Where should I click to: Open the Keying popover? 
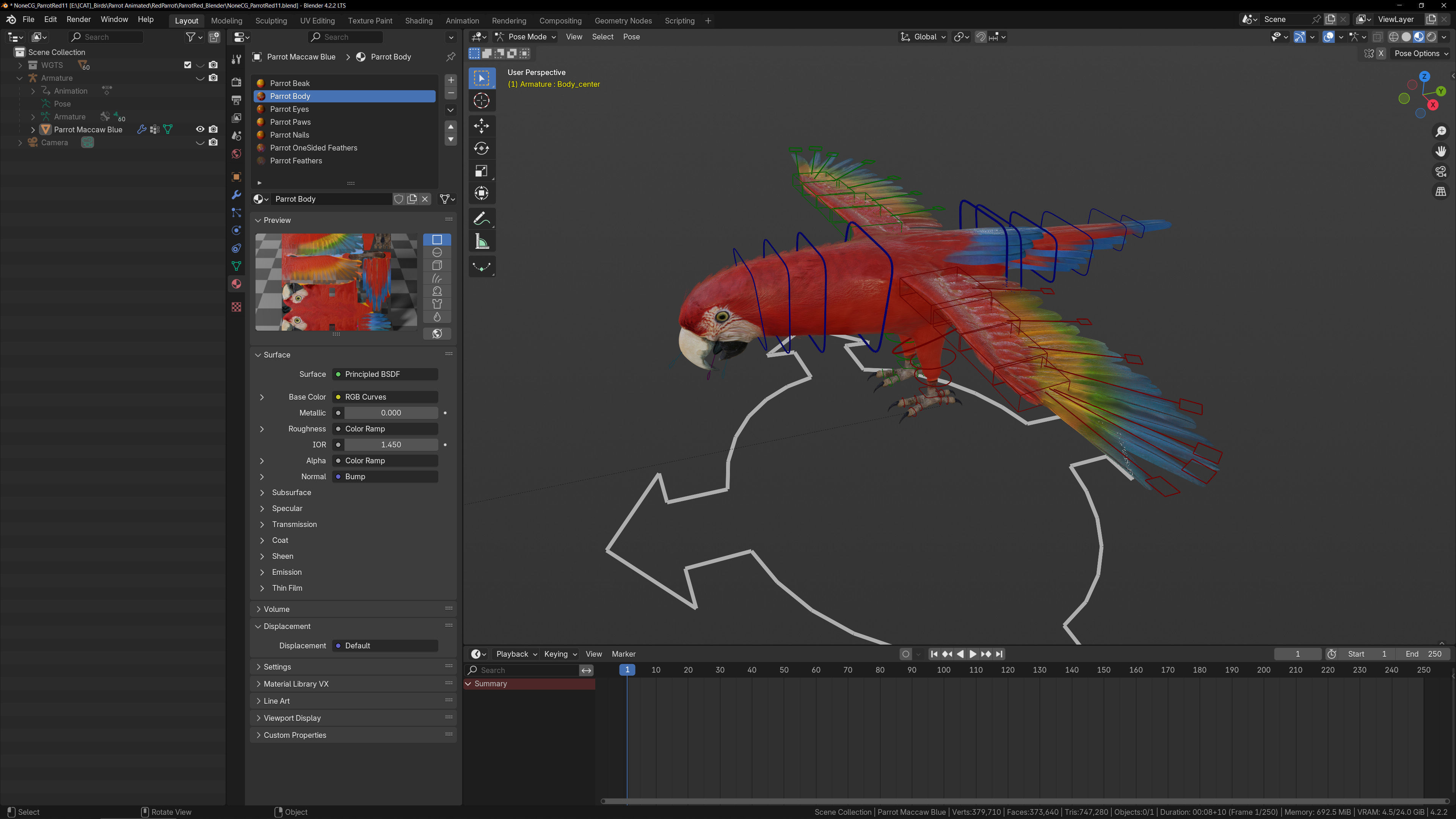(x=560, y=654)
